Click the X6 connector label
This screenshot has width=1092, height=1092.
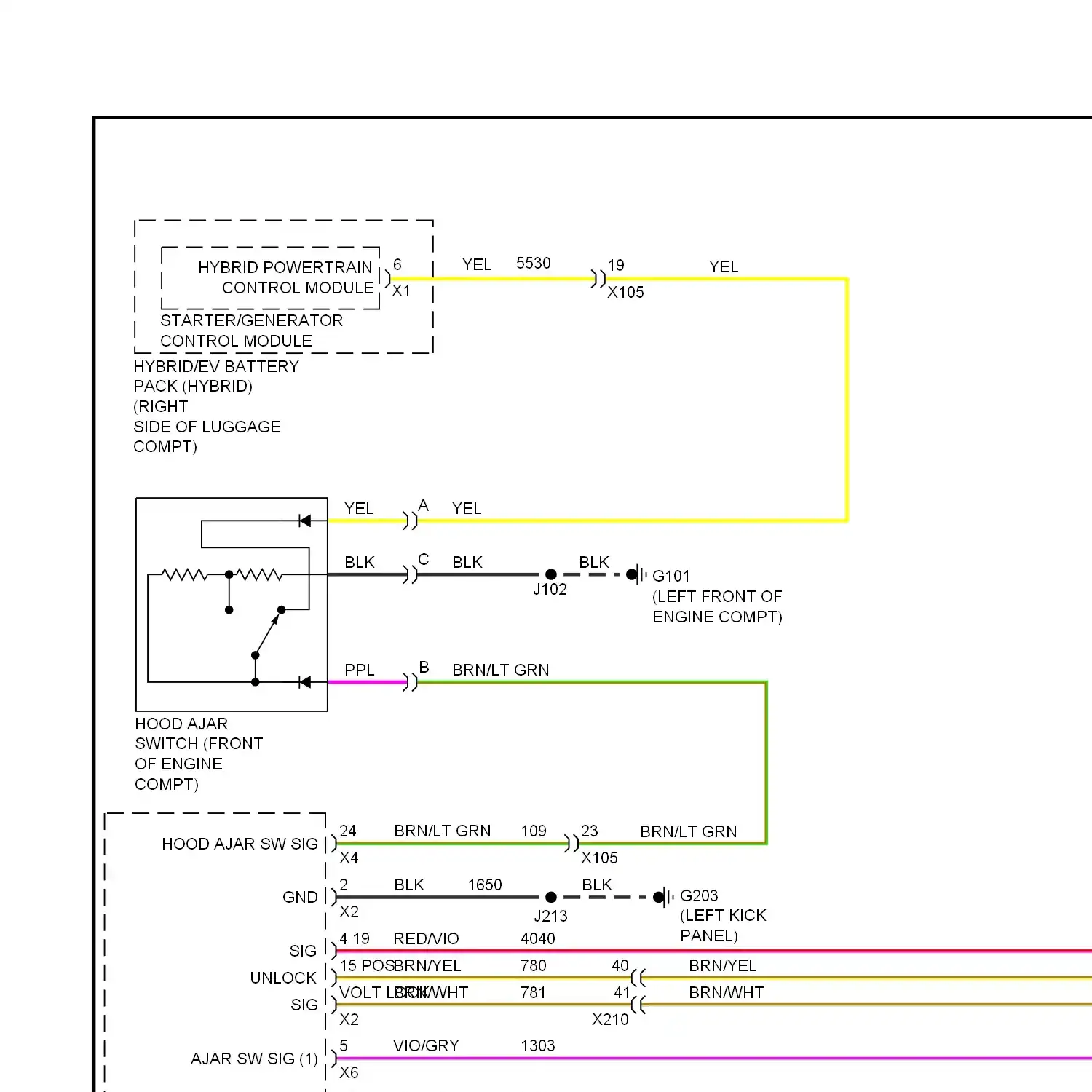pyautogui.click(x=349, y=1072)
